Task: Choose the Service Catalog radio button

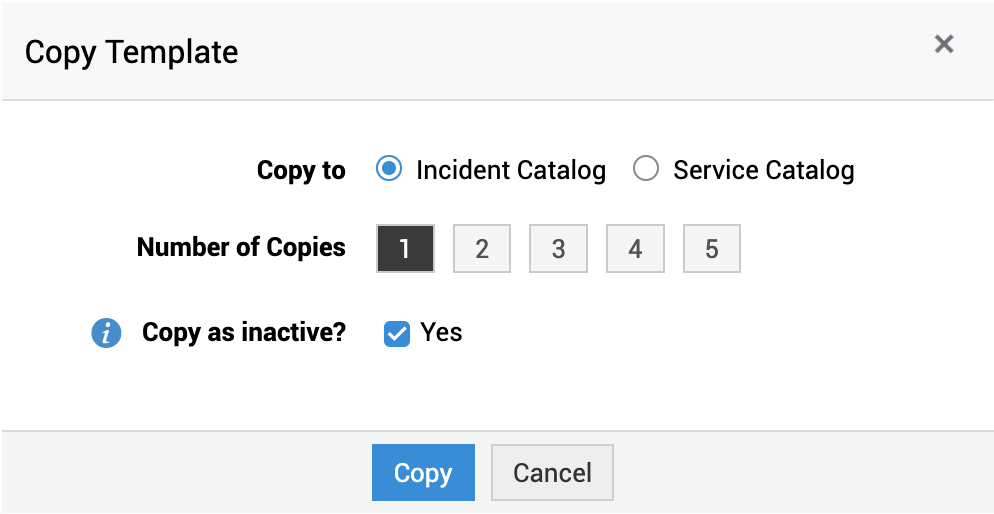Action: tap(646, 169)
